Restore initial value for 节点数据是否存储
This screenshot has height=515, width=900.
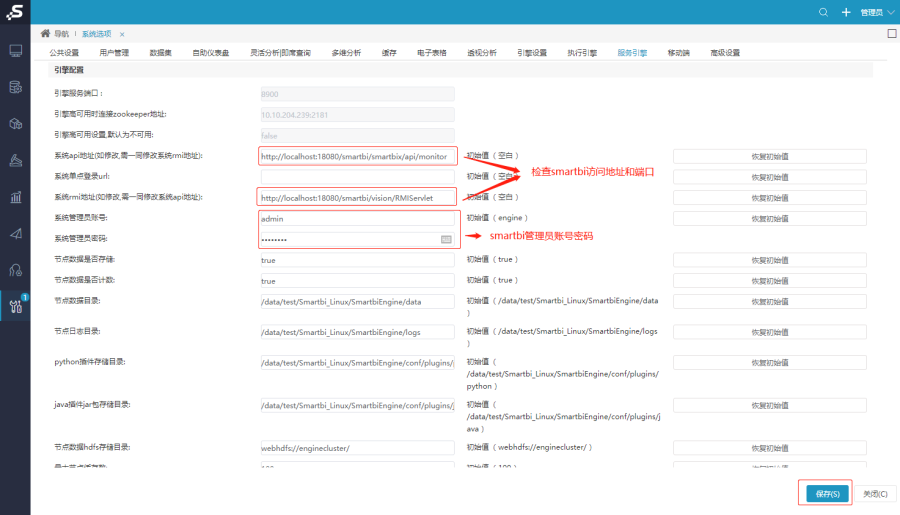(x=770, y=260)
